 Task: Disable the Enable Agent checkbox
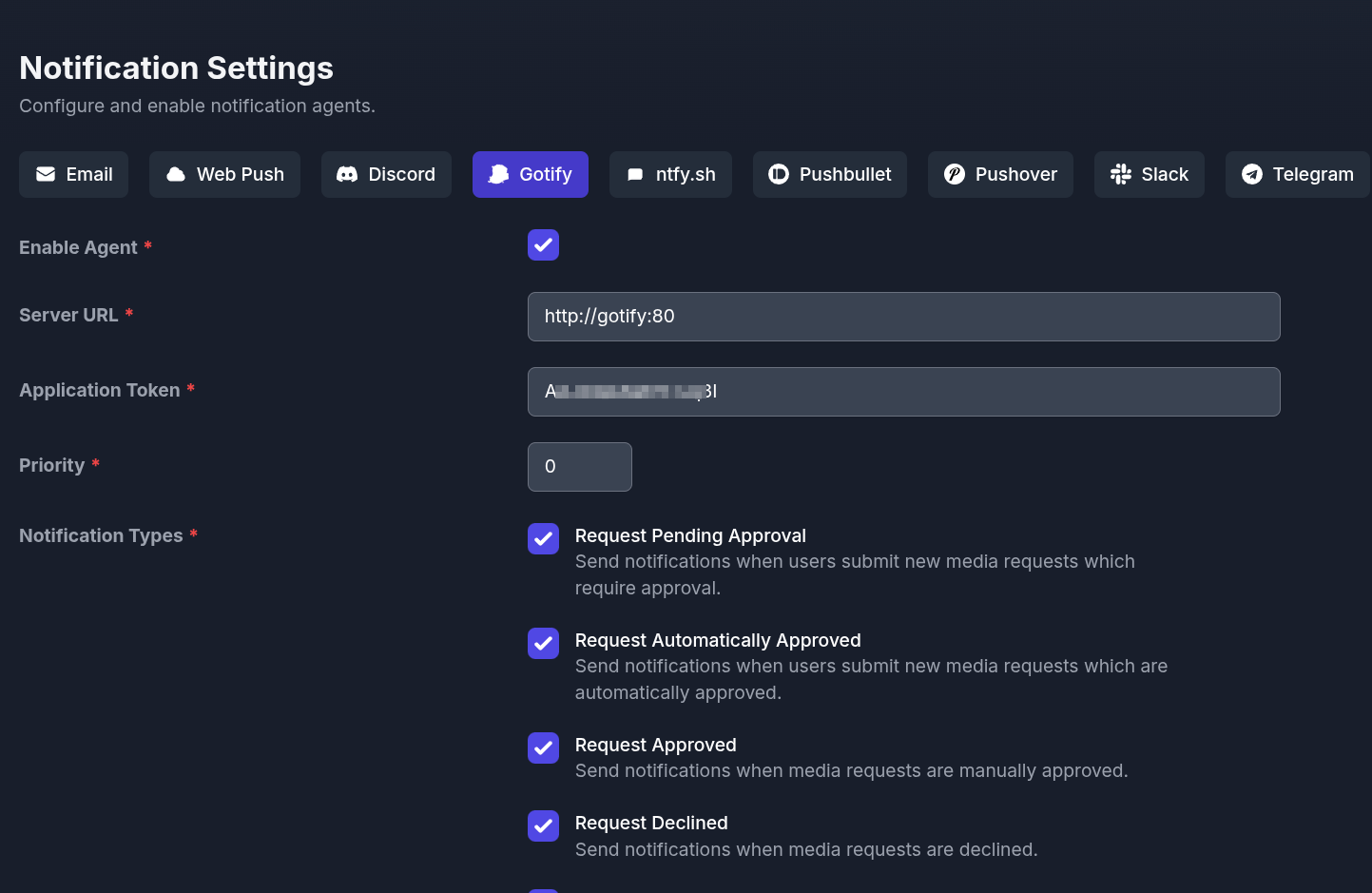(543, 245)
